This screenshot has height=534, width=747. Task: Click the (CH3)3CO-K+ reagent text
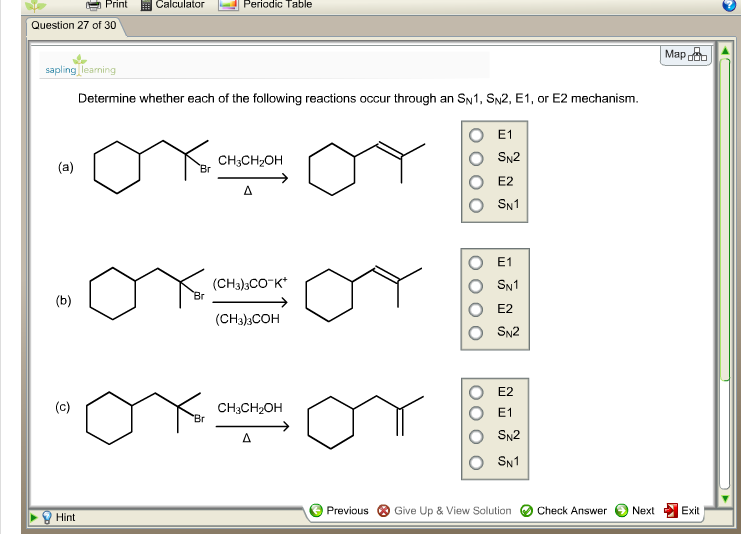(250, 283)
